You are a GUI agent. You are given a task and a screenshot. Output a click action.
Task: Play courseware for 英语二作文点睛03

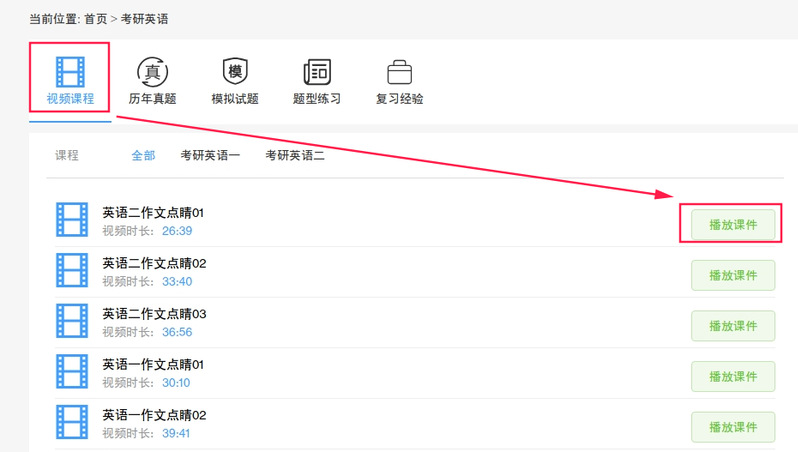[732, 326]
